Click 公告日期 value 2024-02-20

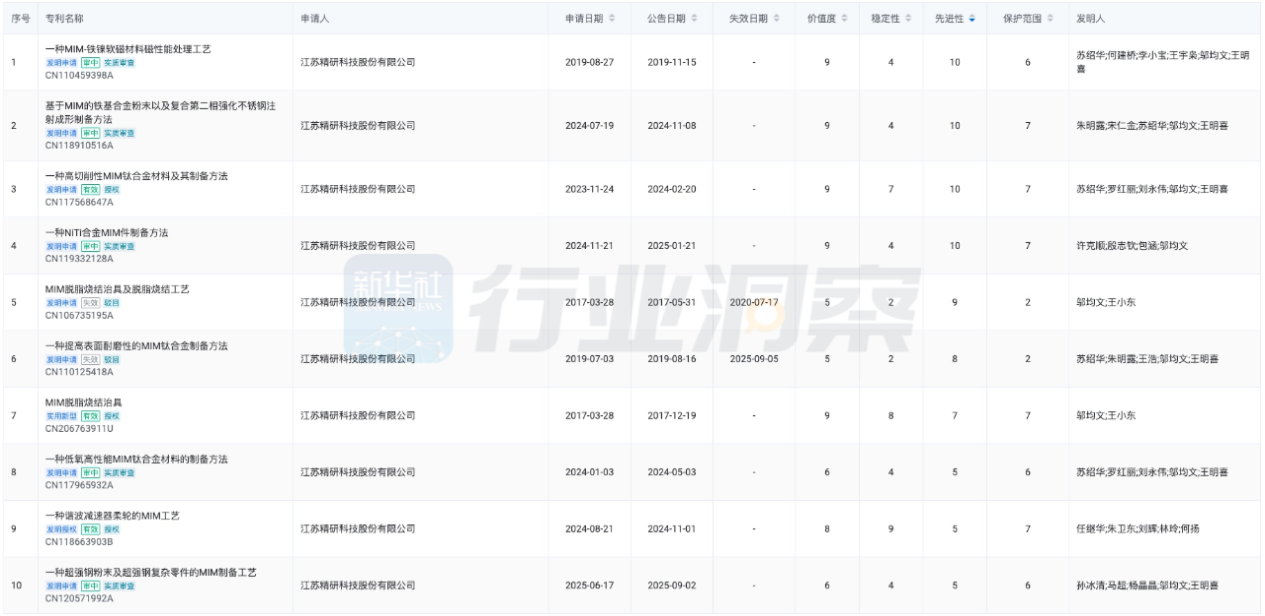pyautogui.click(x=672, y=189)
